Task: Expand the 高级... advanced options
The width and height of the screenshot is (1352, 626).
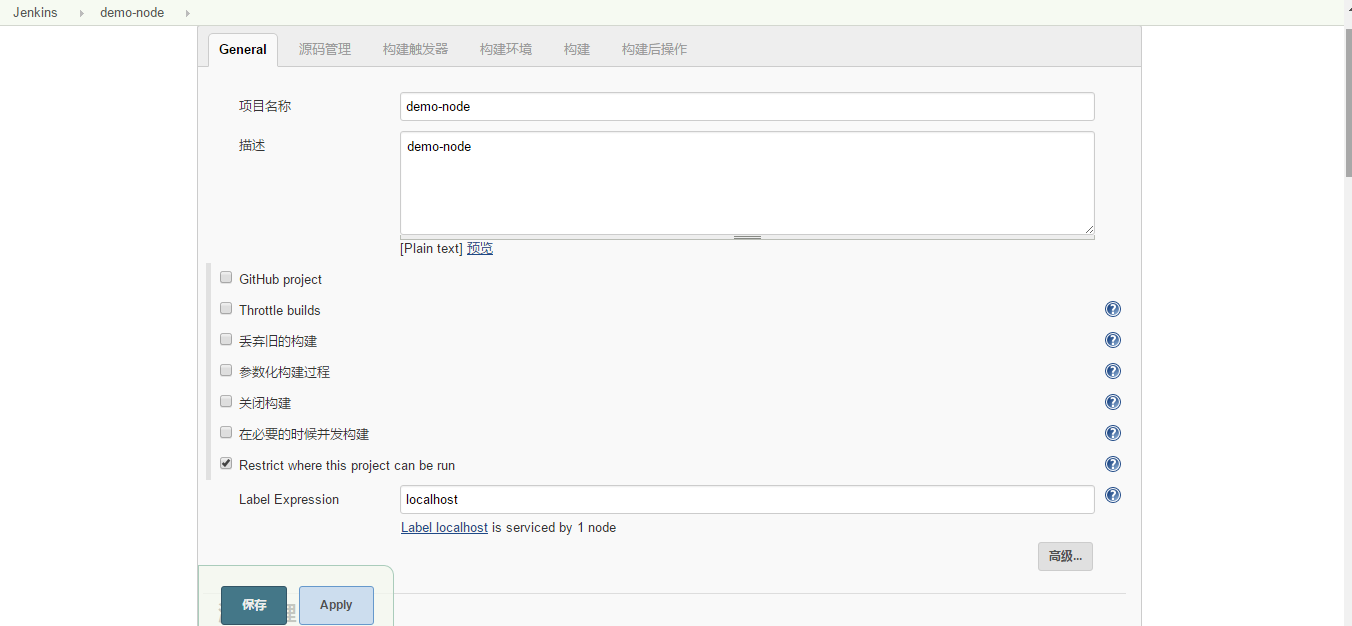Action: (x=1064, y=557)
